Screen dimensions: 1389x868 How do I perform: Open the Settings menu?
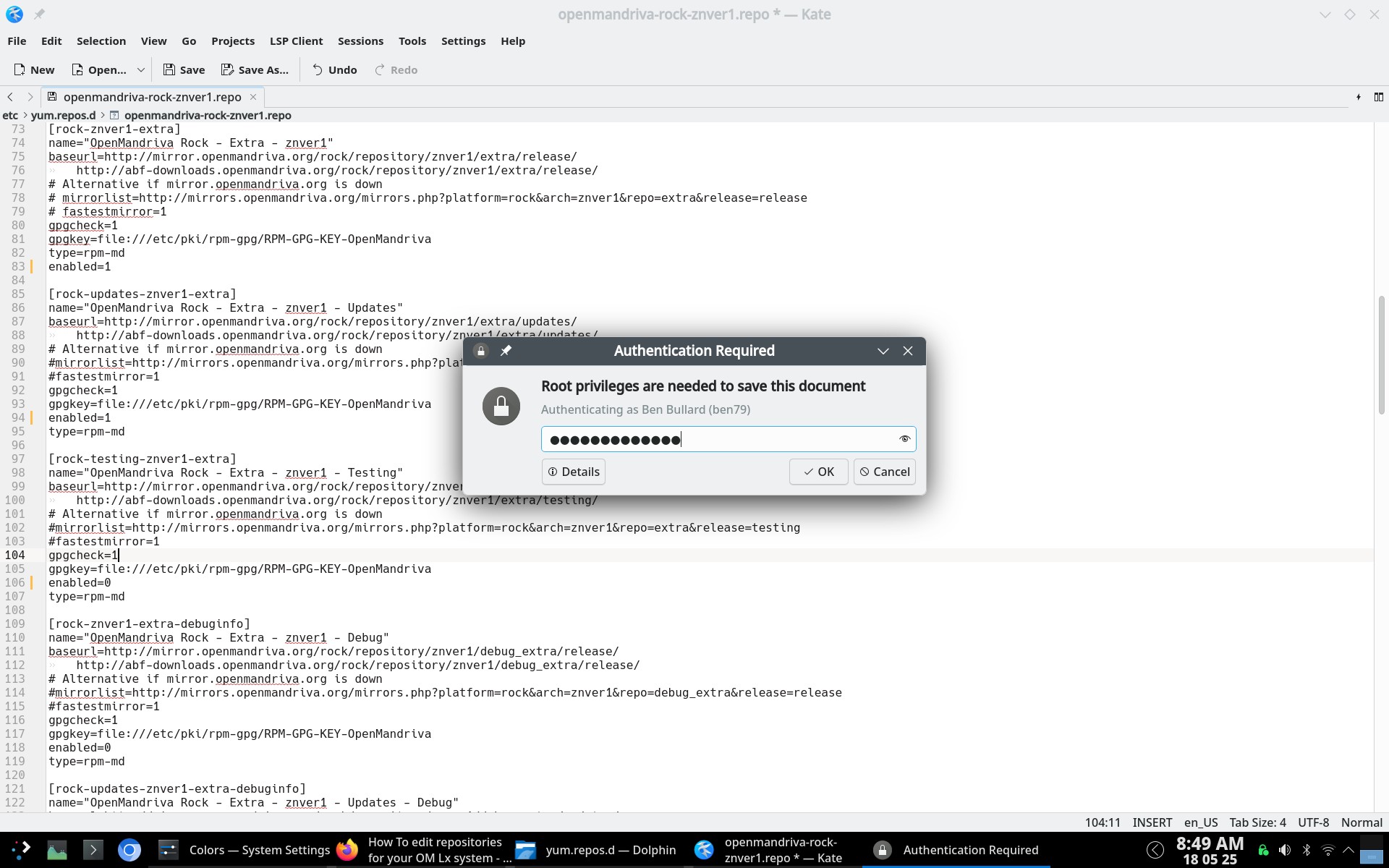click(463, 41)
